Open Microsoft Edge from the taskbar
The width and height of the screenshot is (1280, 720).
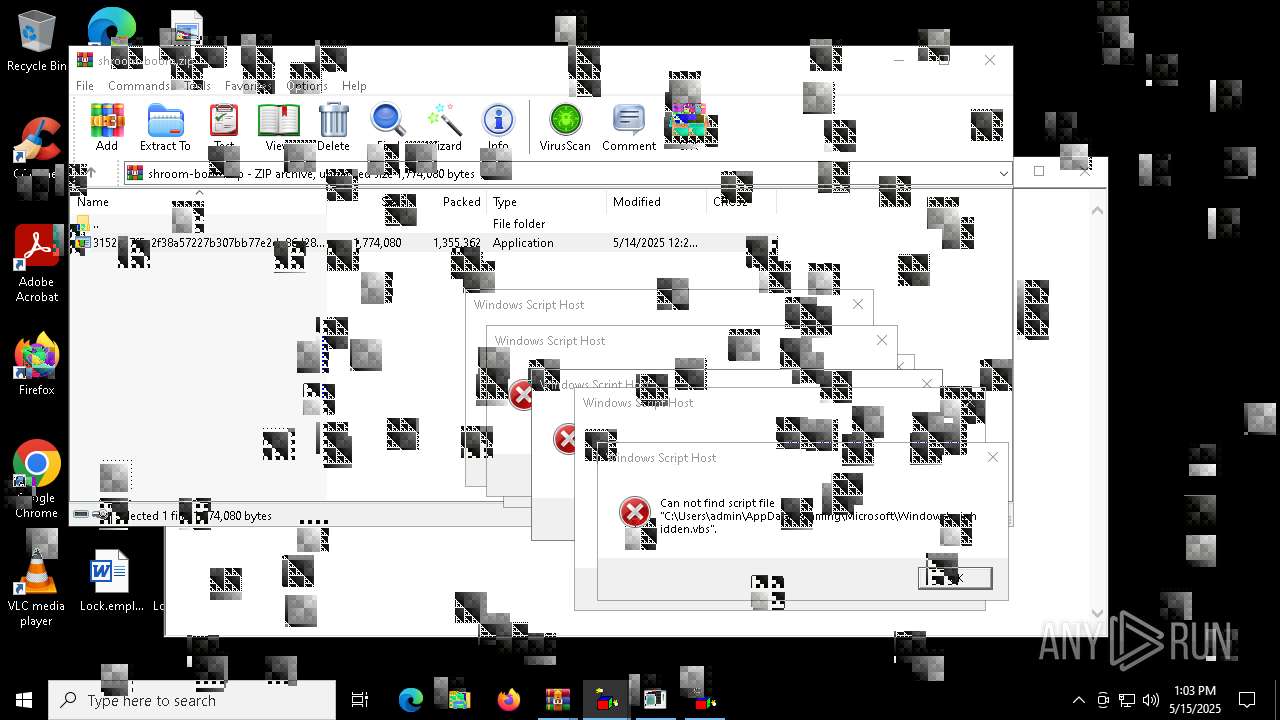click(x=411, y=700)
